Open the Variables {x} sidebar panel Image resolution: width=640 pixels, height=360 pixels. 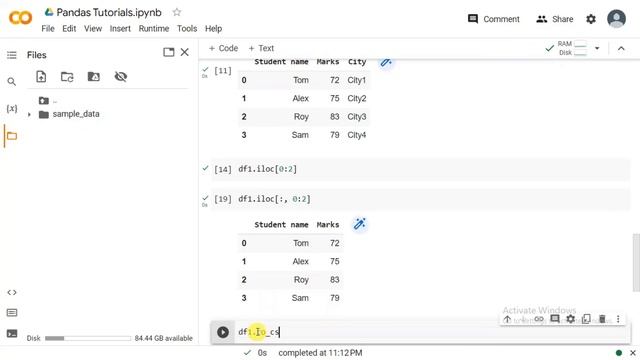12,109
